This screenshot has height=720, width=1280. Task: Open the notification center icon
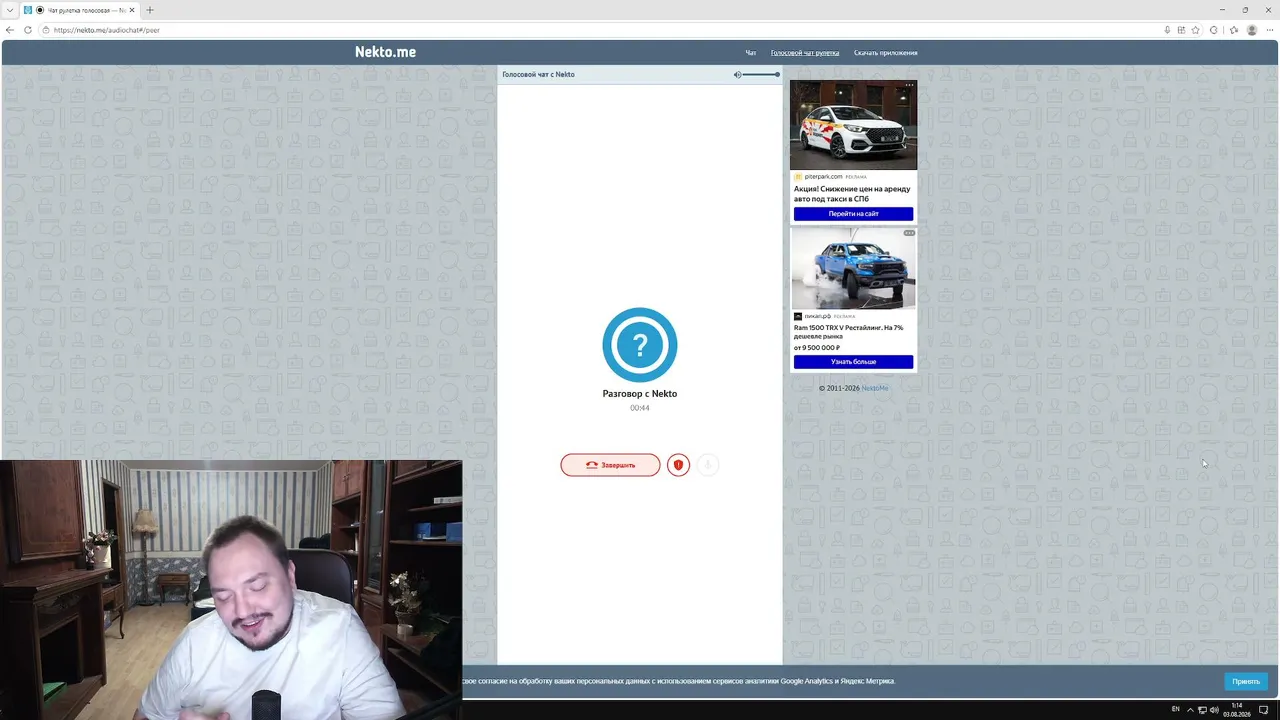coord(1263,710)
